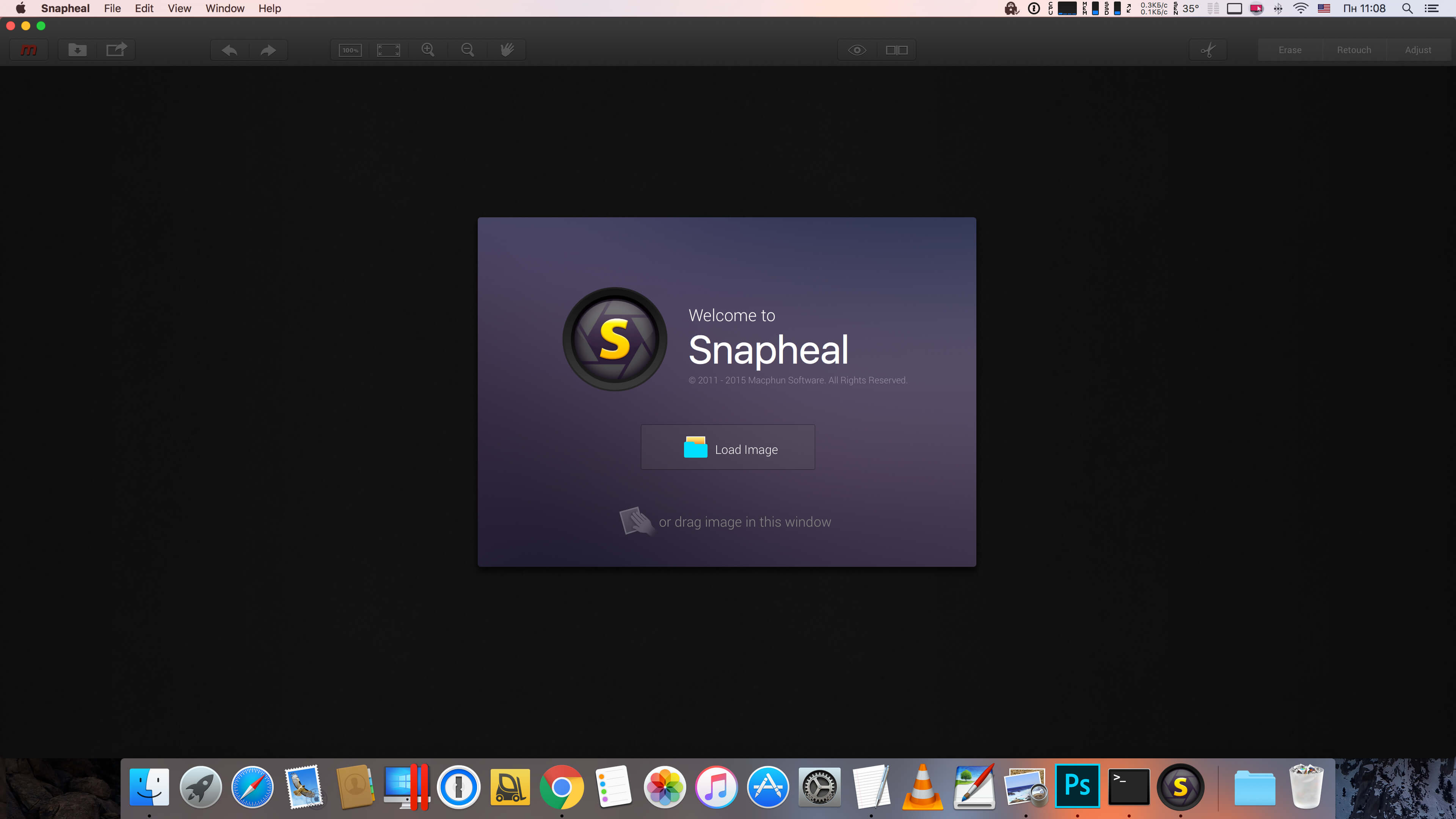
Task: Toggle the eye preview original icon
Action: click(x=857, y=50)
